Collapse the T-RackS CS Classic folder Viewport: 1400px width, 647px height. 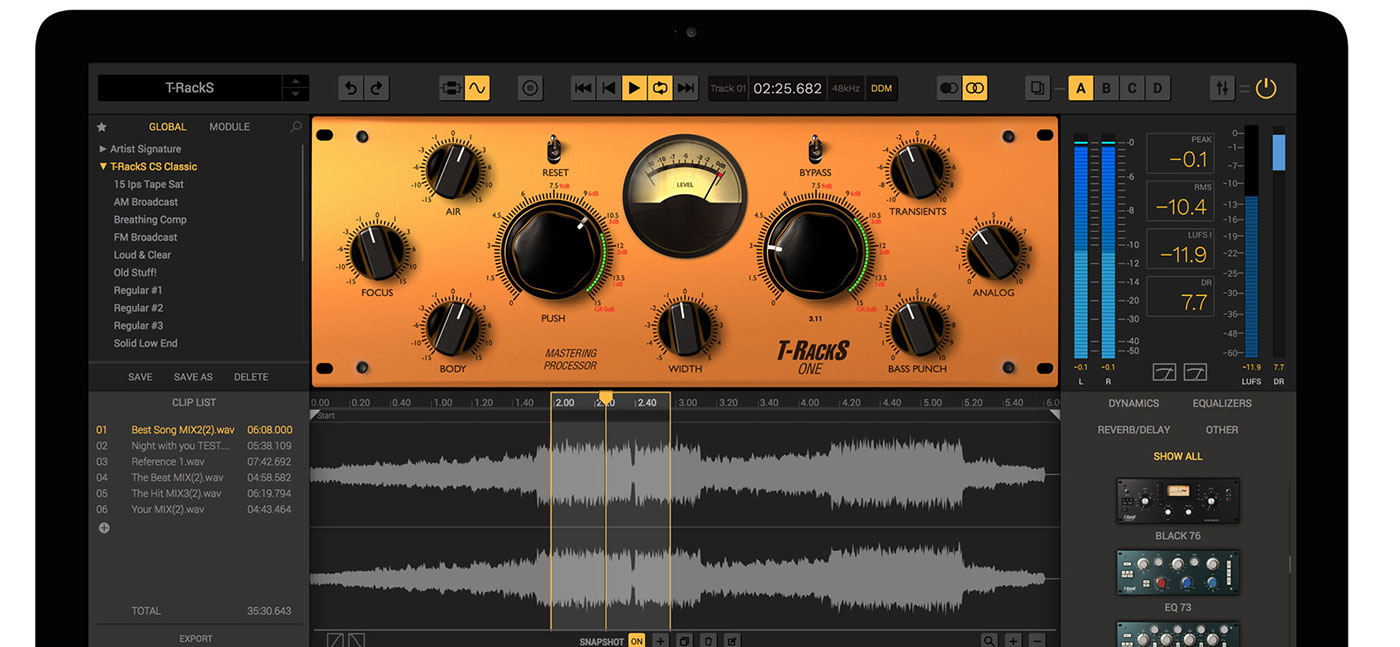tap(103, 167)
